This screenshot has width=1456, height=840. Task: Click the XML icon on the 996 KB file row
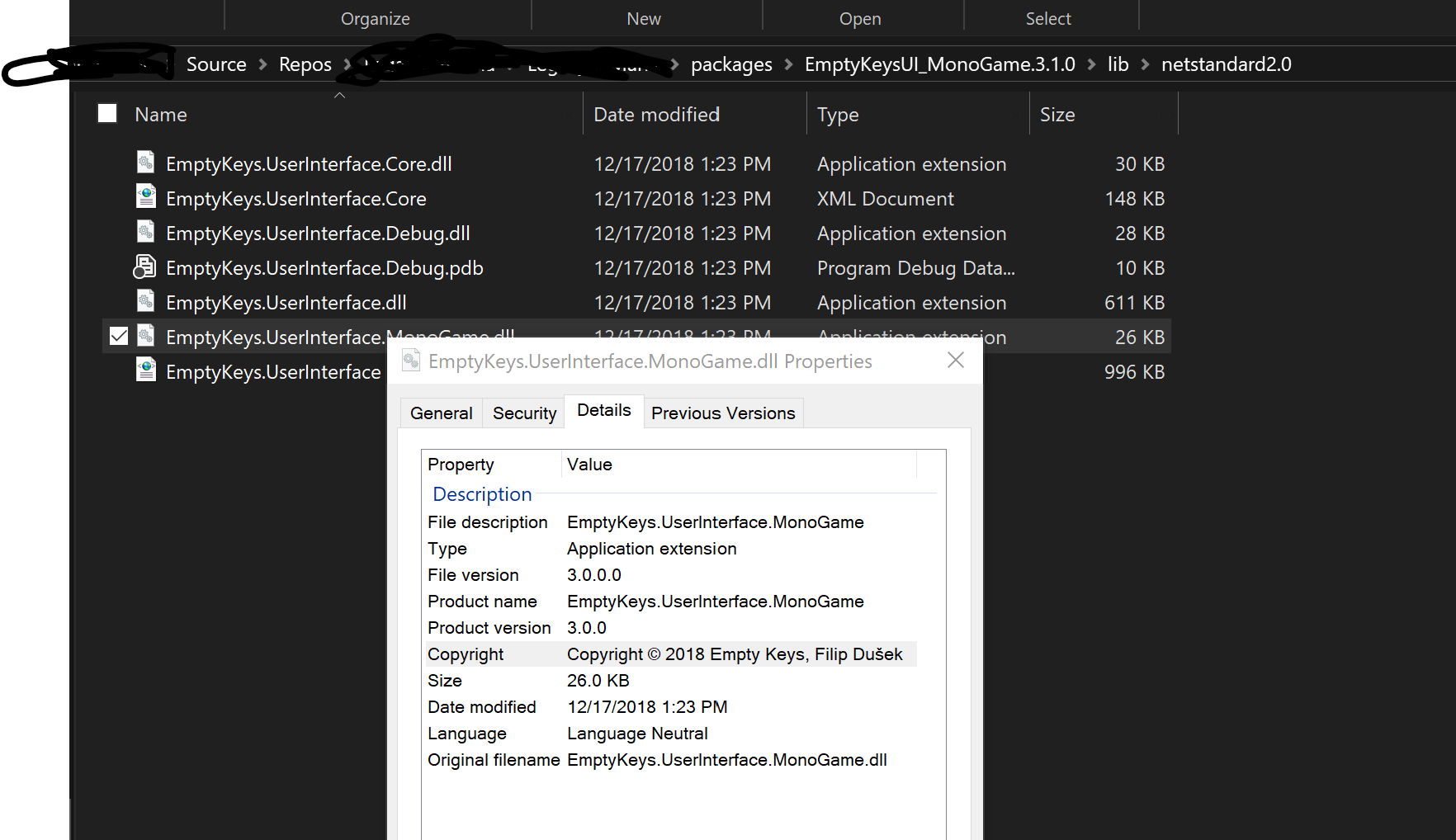coord(145,370)
